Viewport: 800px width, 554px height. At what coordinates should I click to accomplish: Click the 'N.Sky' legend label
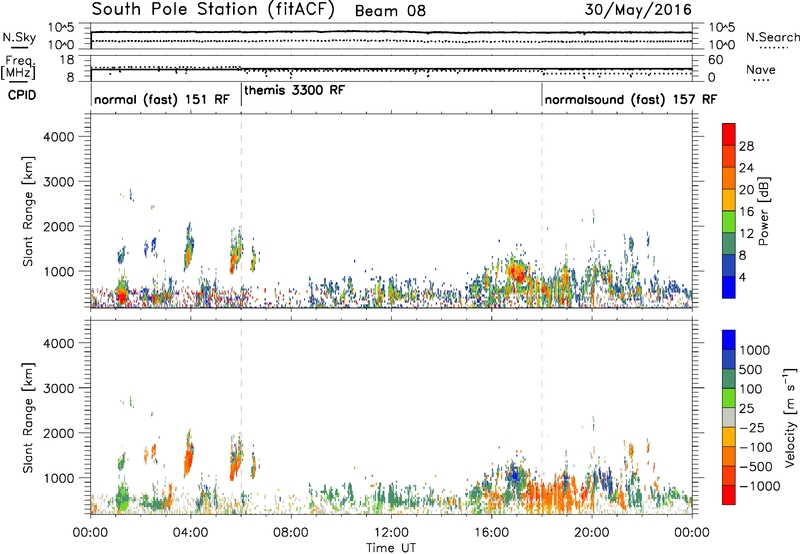(x=19, y=37)
